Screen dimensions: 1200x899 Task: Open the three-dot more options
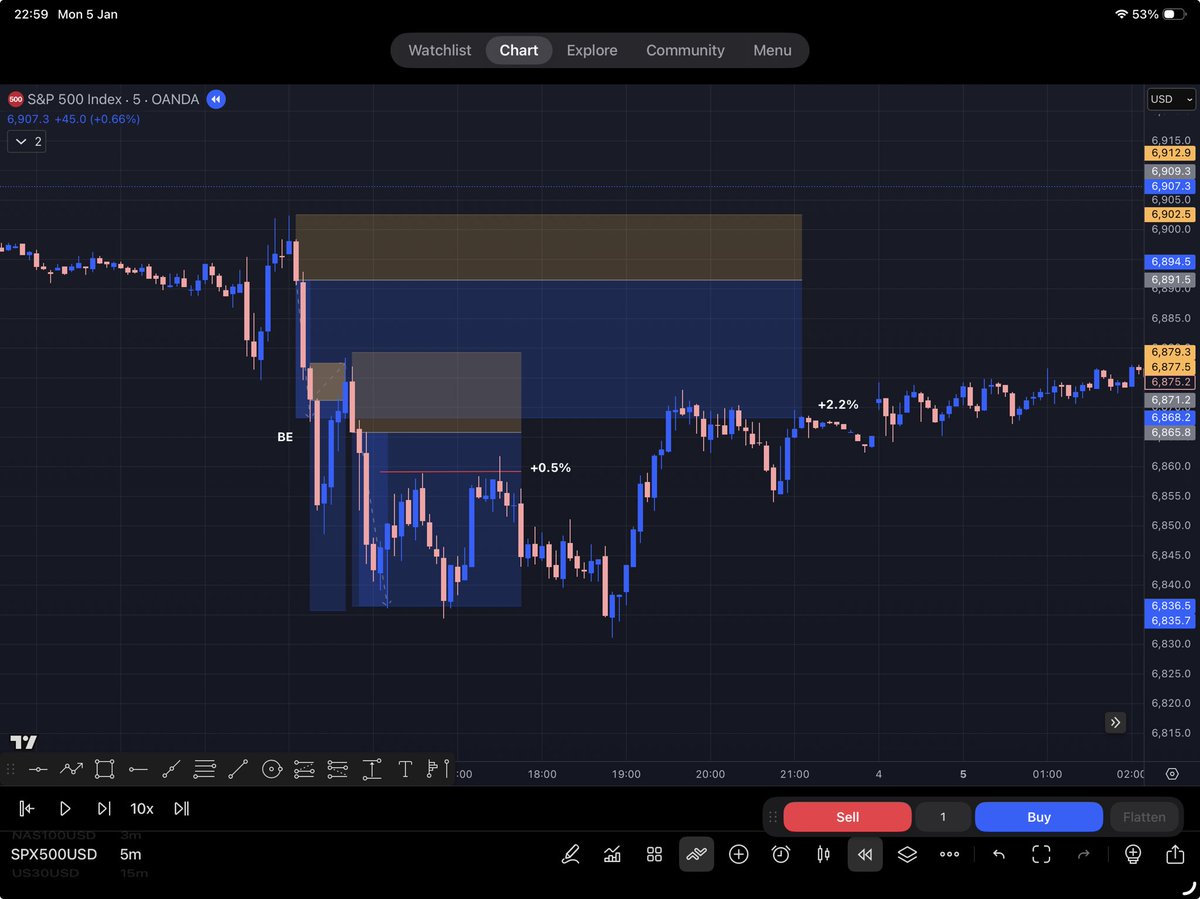(x=950, y=854)
